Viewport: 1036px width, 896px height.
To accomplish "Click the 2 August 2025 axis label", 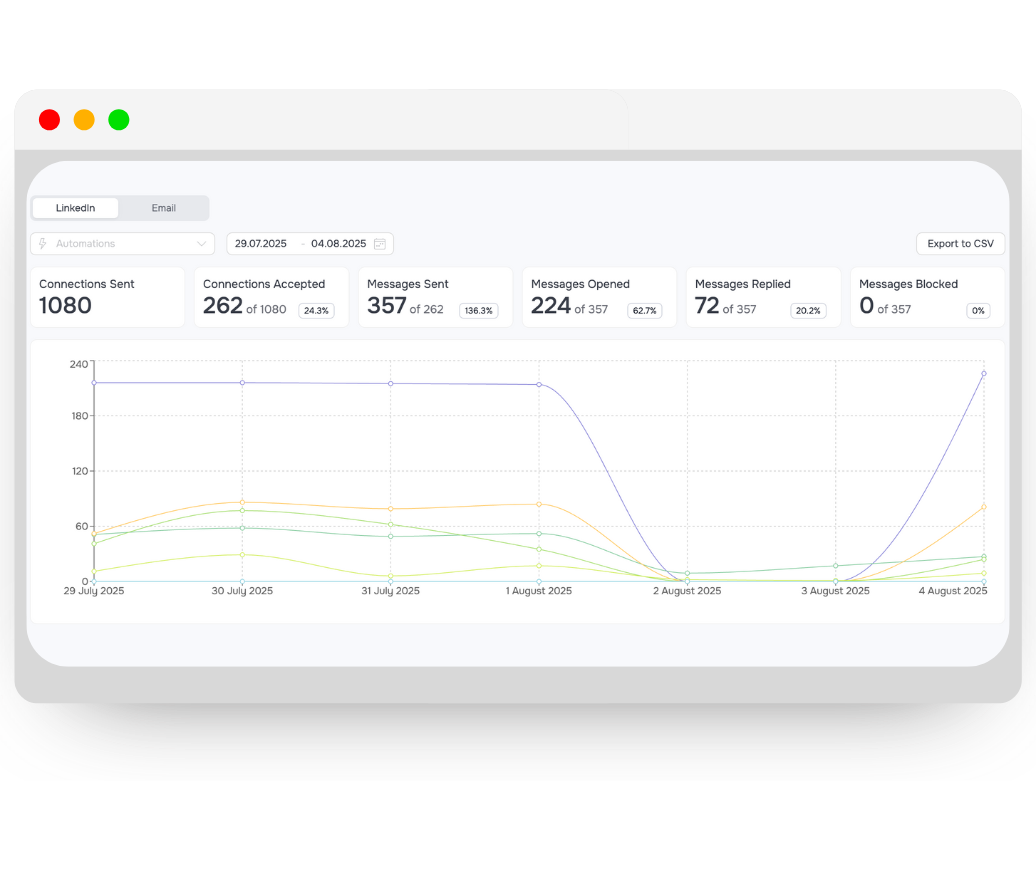I will click(687, 591).
